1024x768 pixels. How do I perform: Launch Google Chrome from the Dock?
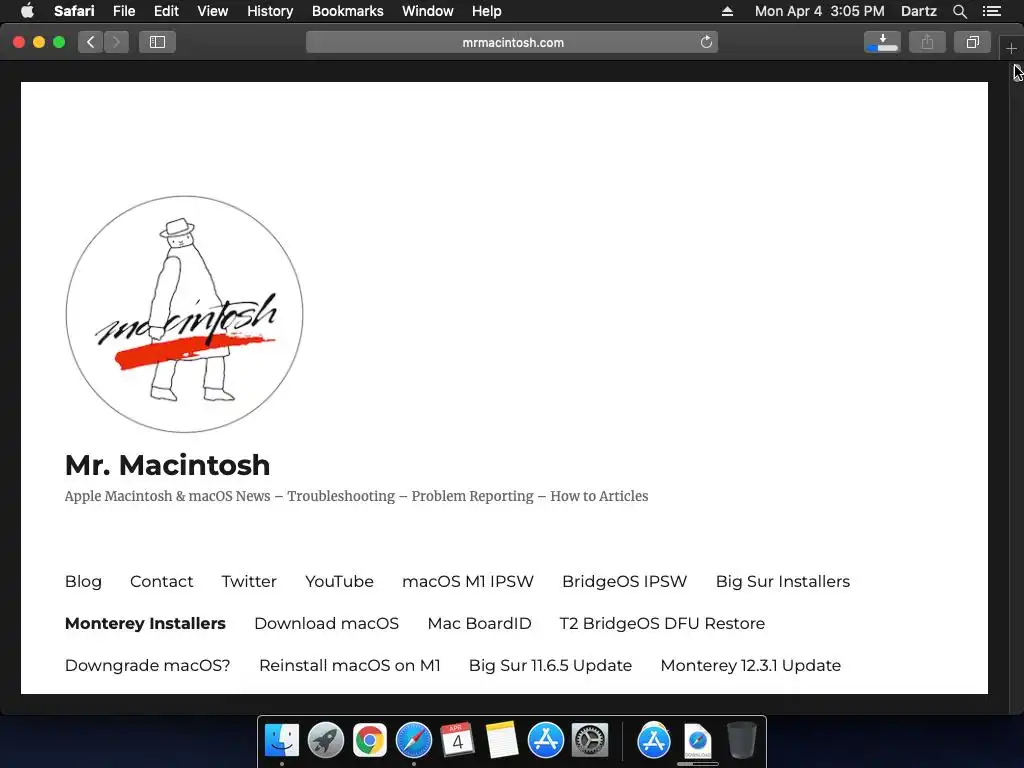[370, 741]
